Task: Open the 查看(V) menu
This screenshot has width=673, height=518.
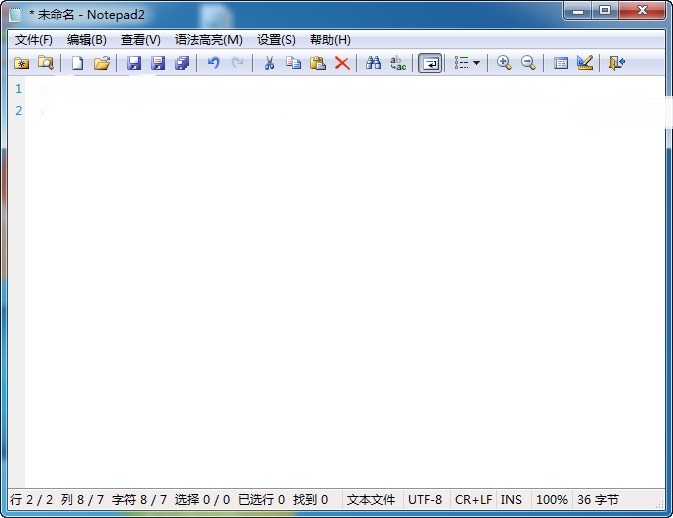Action: [x=141, y=40]
